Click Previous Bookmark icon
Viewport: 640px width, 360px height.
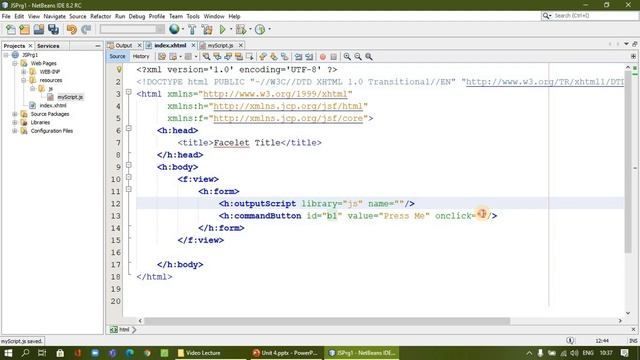(x=263, y=57)
